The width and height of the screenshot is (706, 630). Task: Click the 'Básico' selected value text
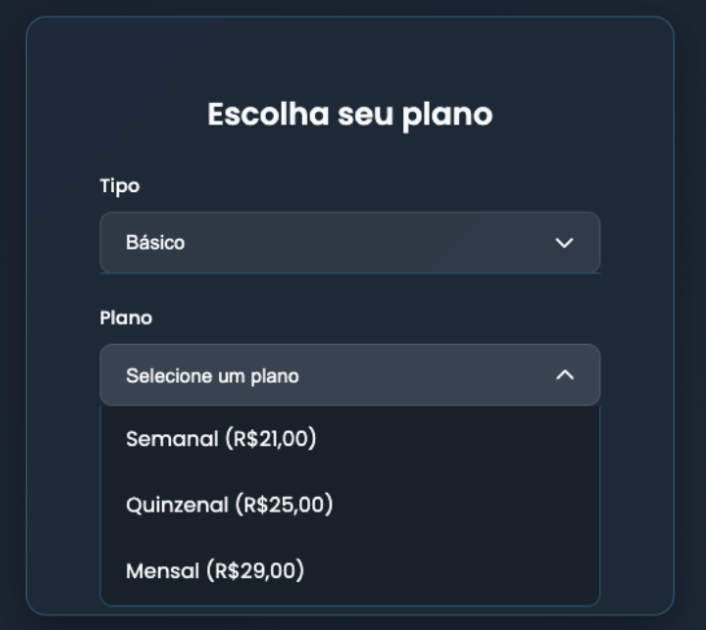click(x=155, y=243)
